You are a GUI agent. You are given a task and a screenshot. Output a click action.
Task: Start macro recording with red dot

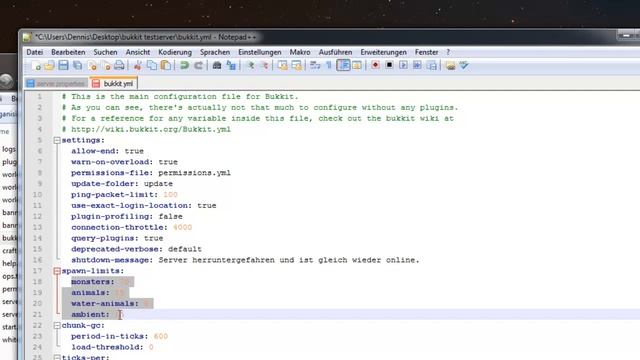(x=376, y=65)
